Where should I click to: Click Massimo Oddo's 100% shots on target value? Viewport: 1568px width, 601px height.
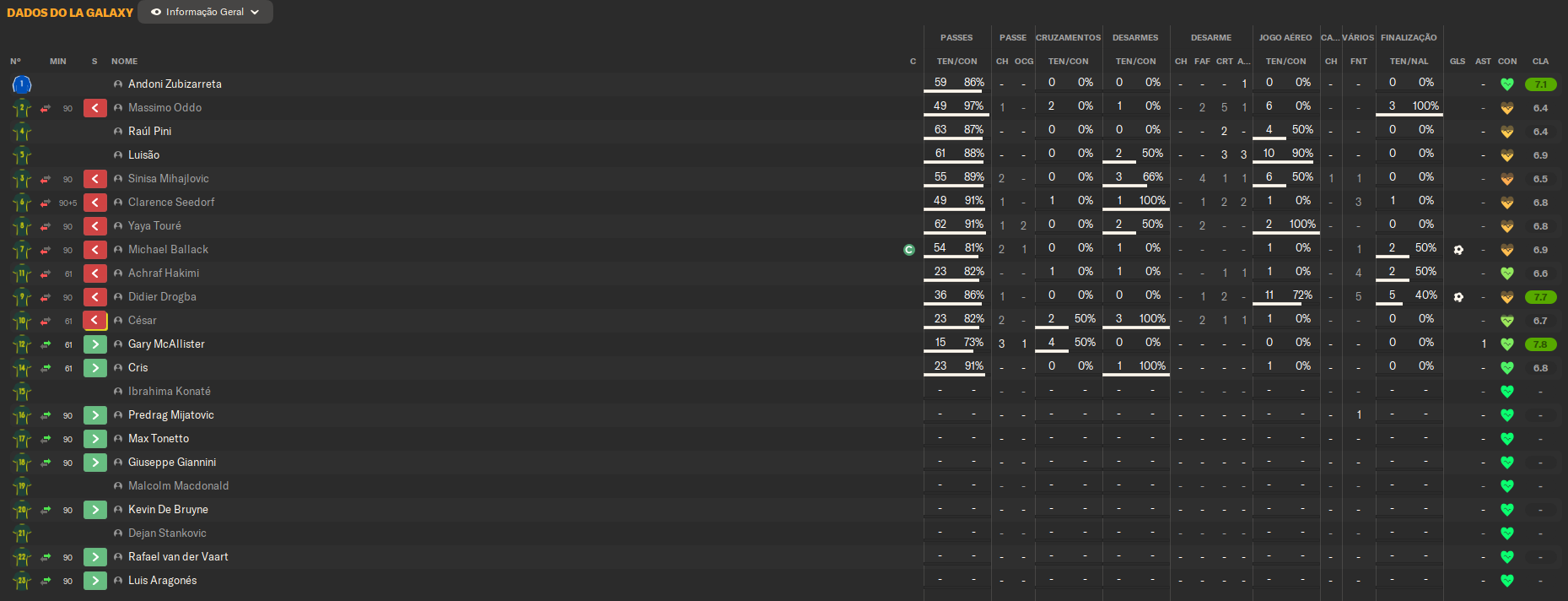click(1425, 106)
